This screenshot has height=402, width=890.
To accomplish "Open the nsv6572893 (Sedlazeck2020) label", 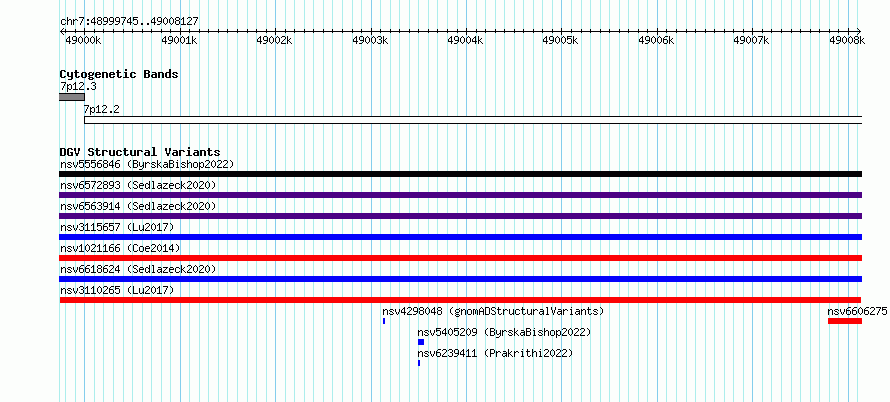I will pyautogui.click(x=138, y=185).
